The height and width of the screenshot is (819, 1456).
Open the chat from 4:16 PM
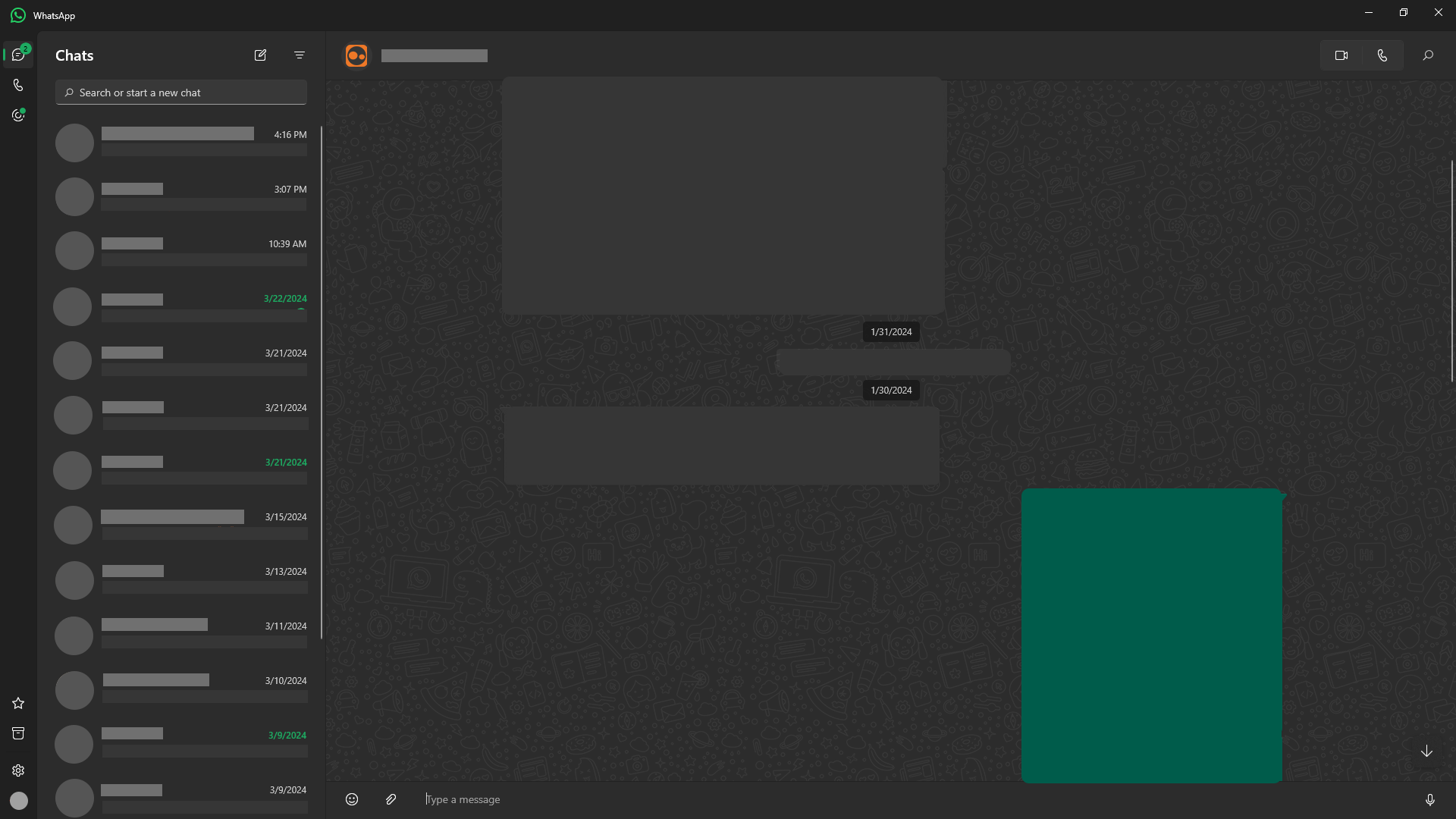181,143
